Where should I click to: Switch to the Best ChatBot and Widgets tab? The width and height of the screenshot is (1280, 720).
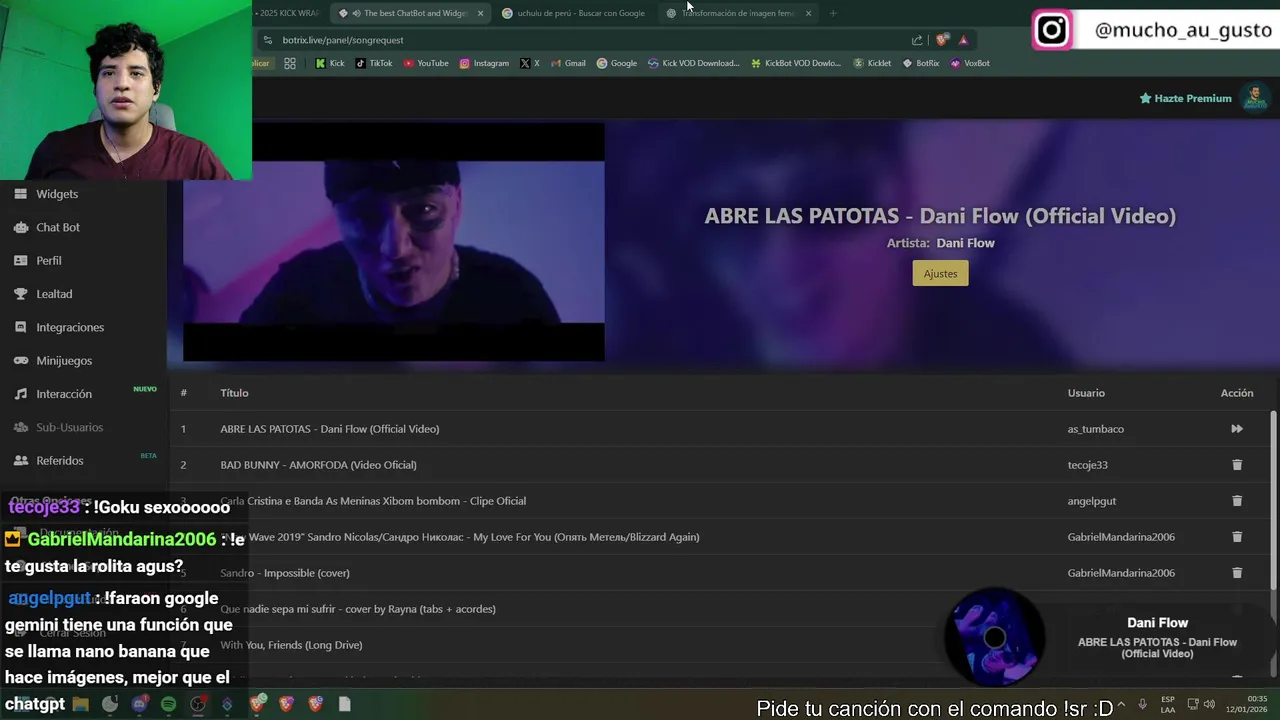412,13
